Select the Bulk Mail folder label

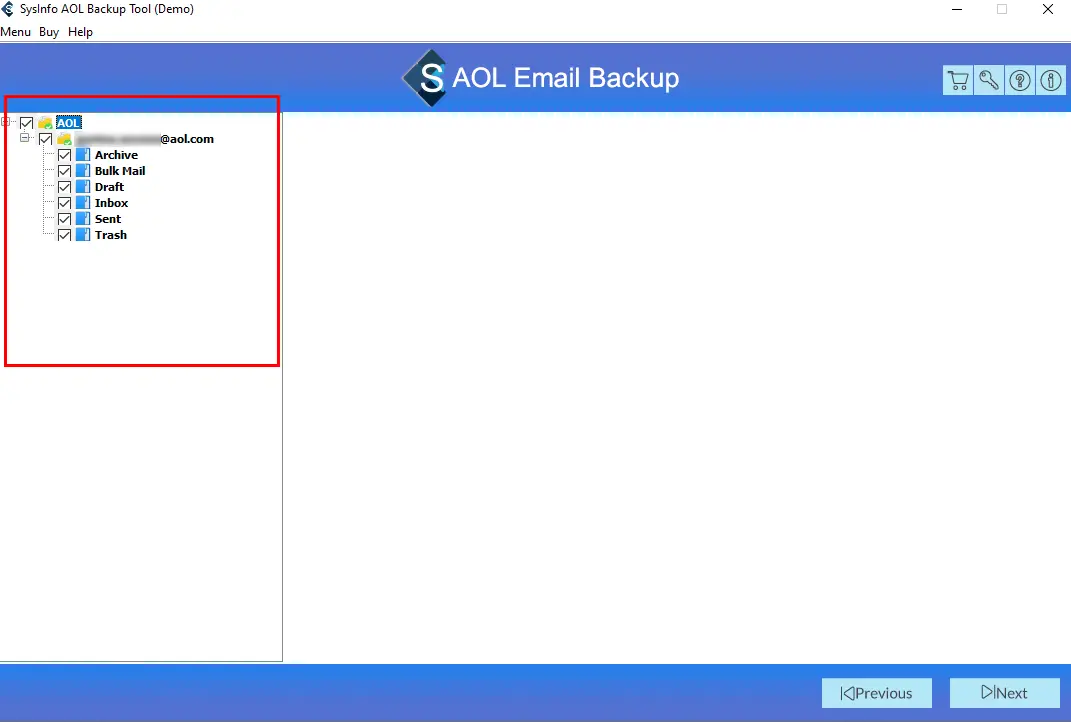pos(120,171)
